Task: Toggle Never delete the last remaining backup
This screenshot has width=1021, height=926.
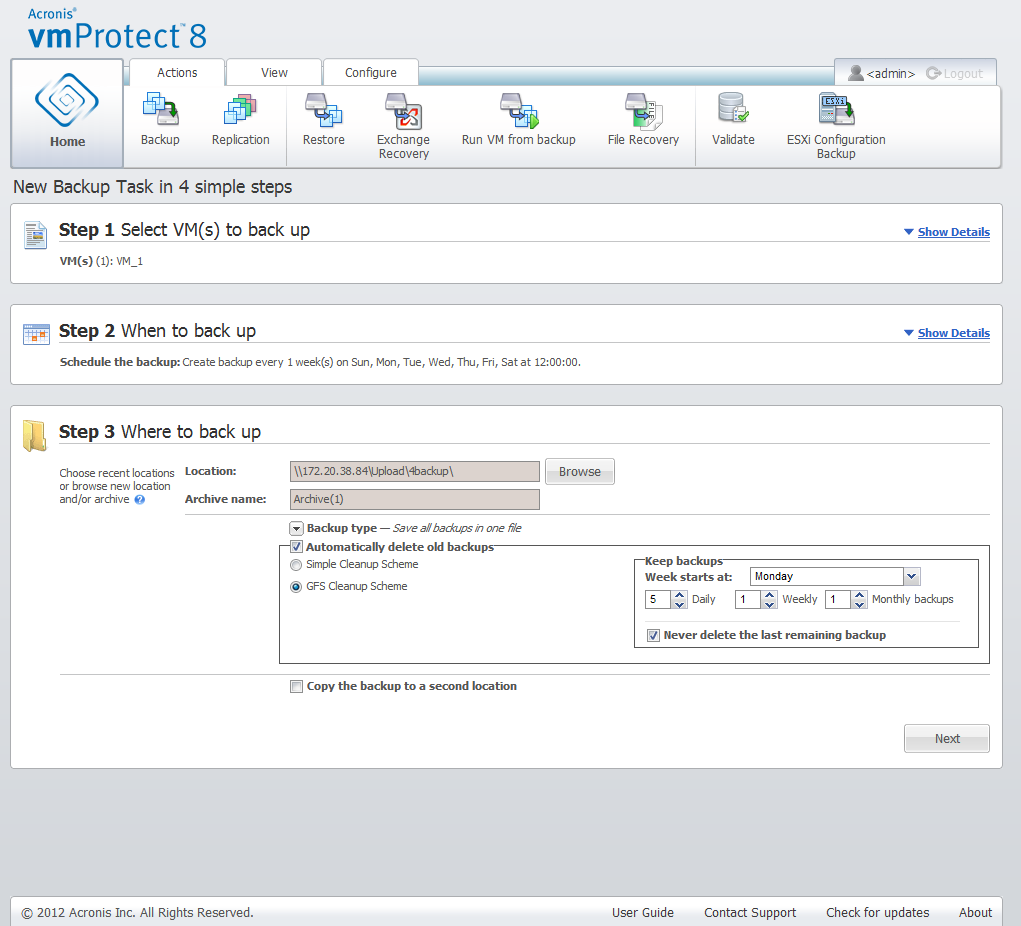Action: [x=653, y=636]
